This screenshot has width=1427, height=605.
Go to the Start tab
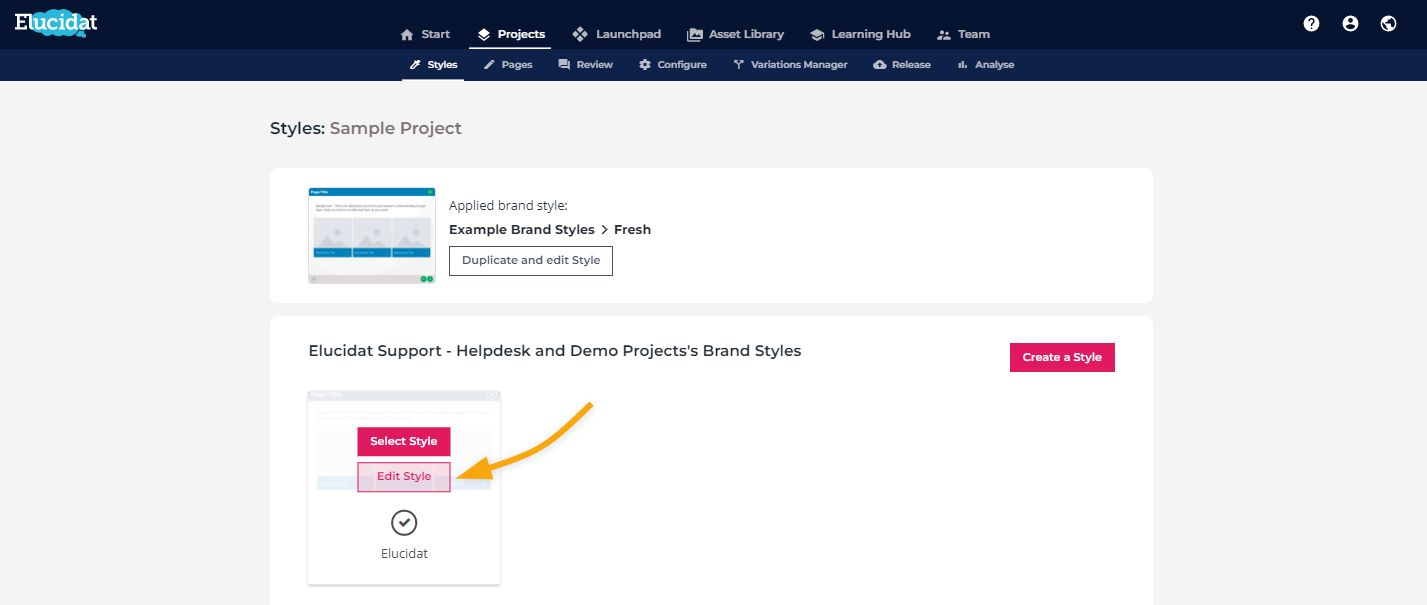point(425,34)
